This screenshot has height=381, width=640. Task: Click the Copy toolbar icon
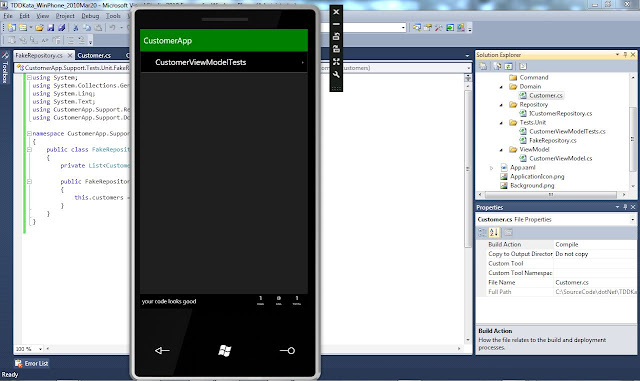point(87,27)
